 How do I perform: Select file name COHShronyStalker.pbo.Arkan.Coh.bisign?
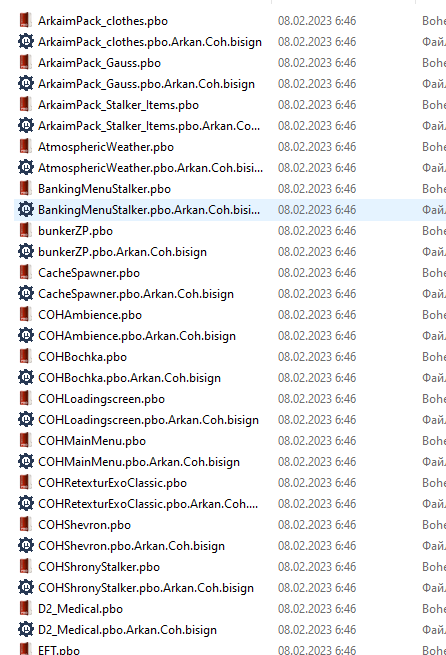click(146, 588)
